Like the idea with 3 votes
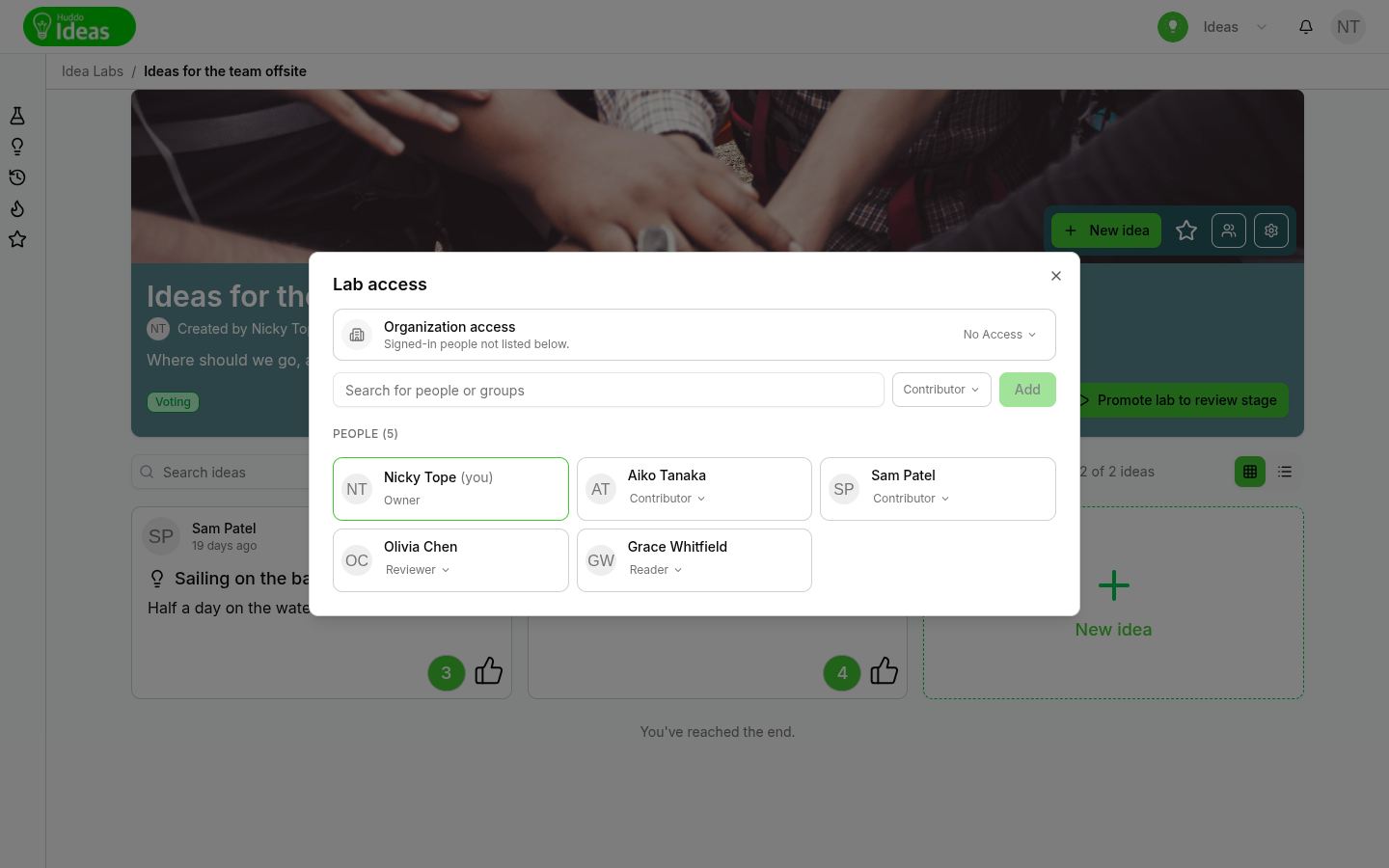This screenshot has width=1389, height=868. point(489,671)
